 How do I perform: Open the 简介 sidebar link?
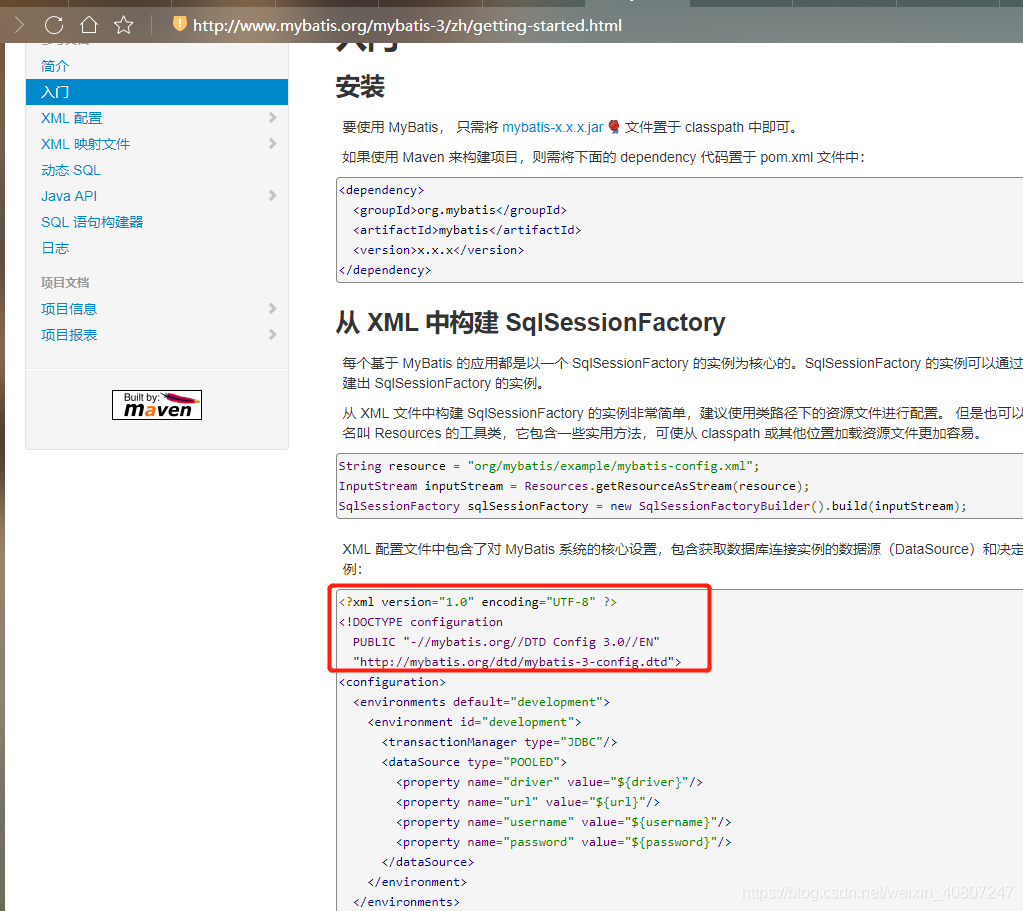click(55, 66)
